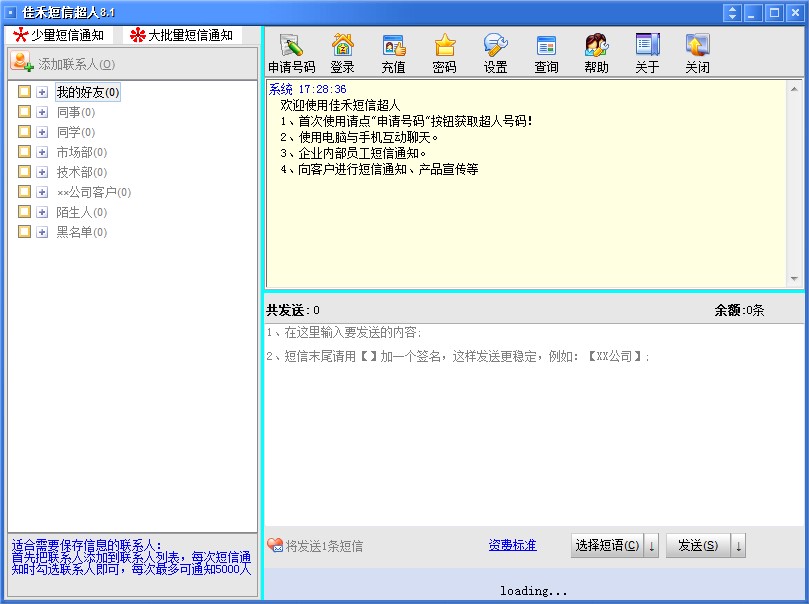Check the 黑名单 blacklist checkbox
This screenshot has width=809, height=604.
25,231
